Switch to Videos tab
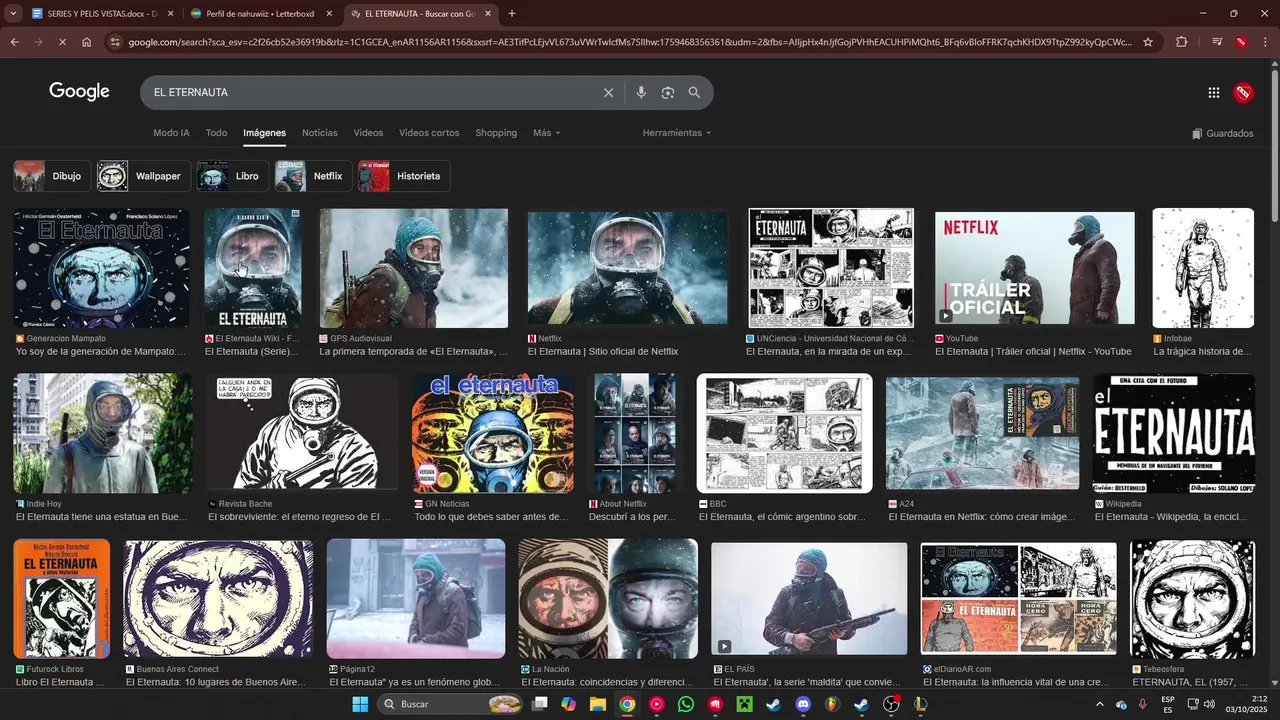Image resolution: width=1280 pixels, height=720 pixels. click(368, 133)
